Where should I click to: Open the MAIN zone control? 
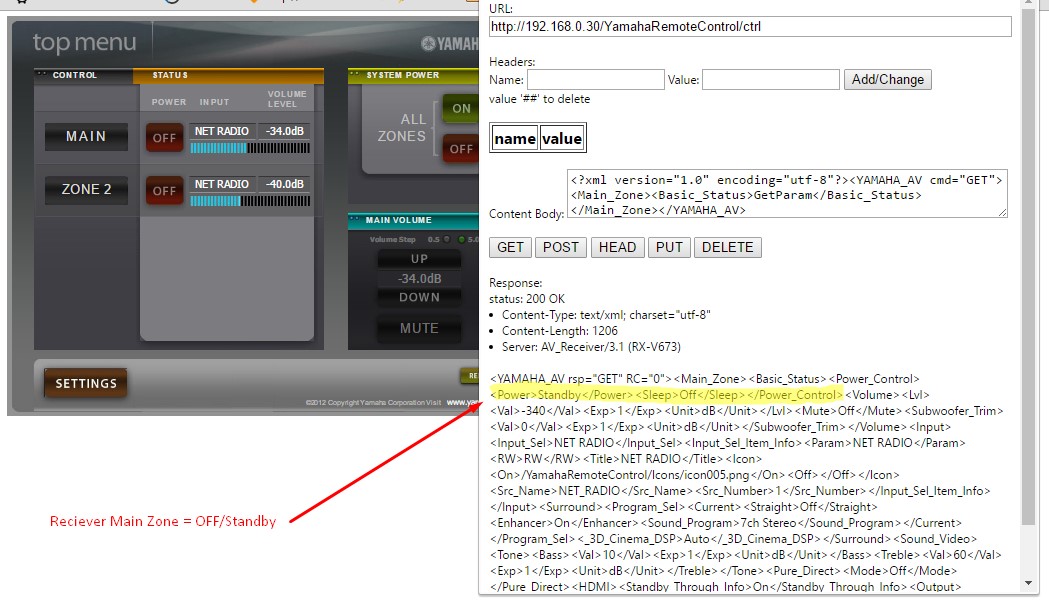click(x=86, y=136)
